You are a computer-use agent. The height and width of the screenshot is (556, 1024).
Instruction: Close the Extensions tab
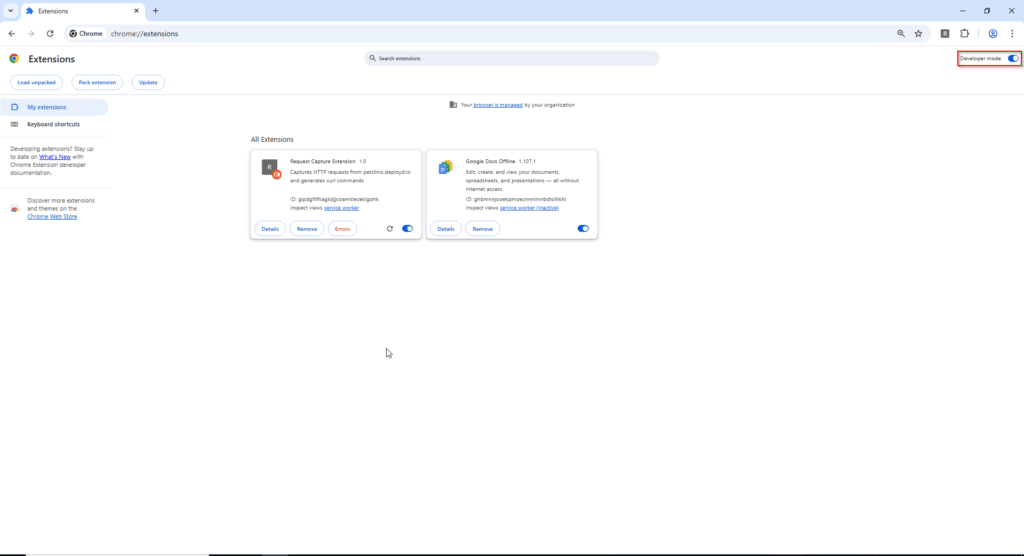coord(136,10)
